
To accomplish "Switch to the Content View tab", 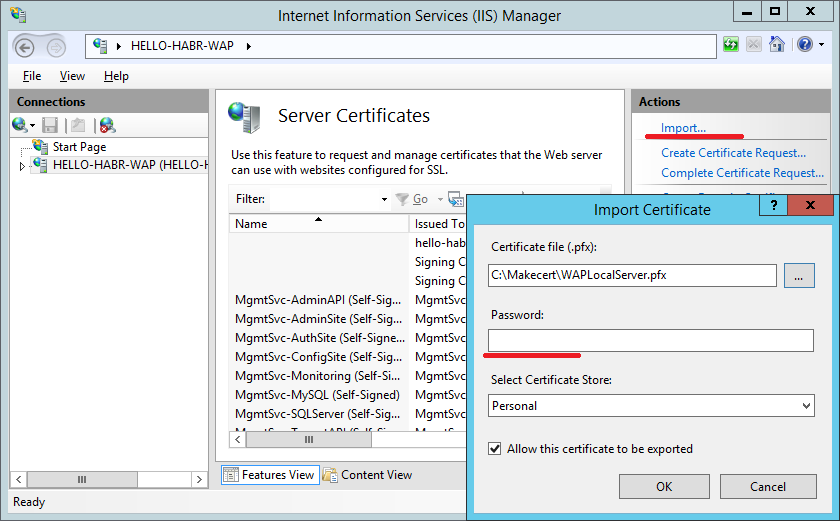I will tap(367, 475).
